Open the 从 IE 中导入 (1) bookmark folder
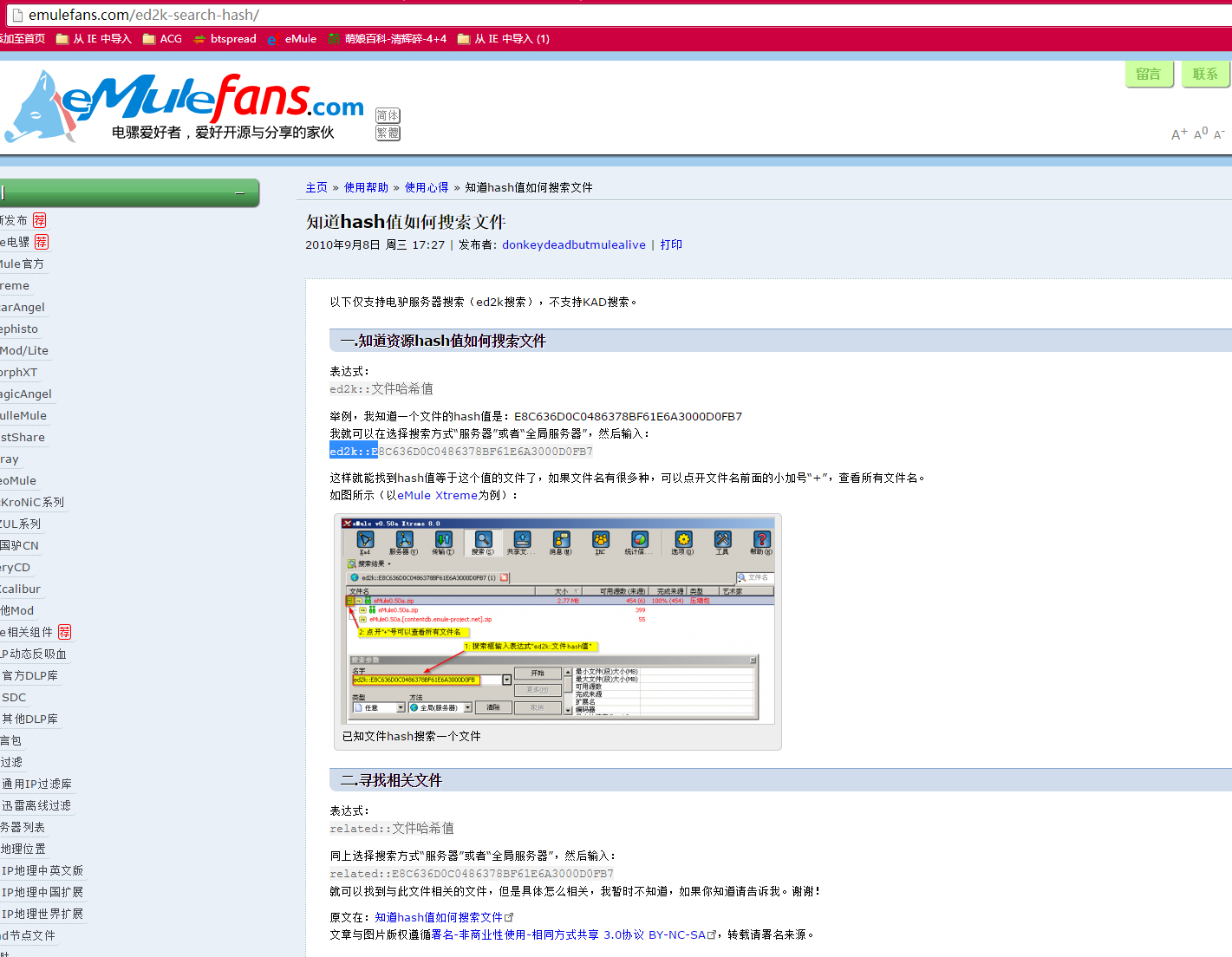This screenshot has height=957, width=1232. point(503,39)
